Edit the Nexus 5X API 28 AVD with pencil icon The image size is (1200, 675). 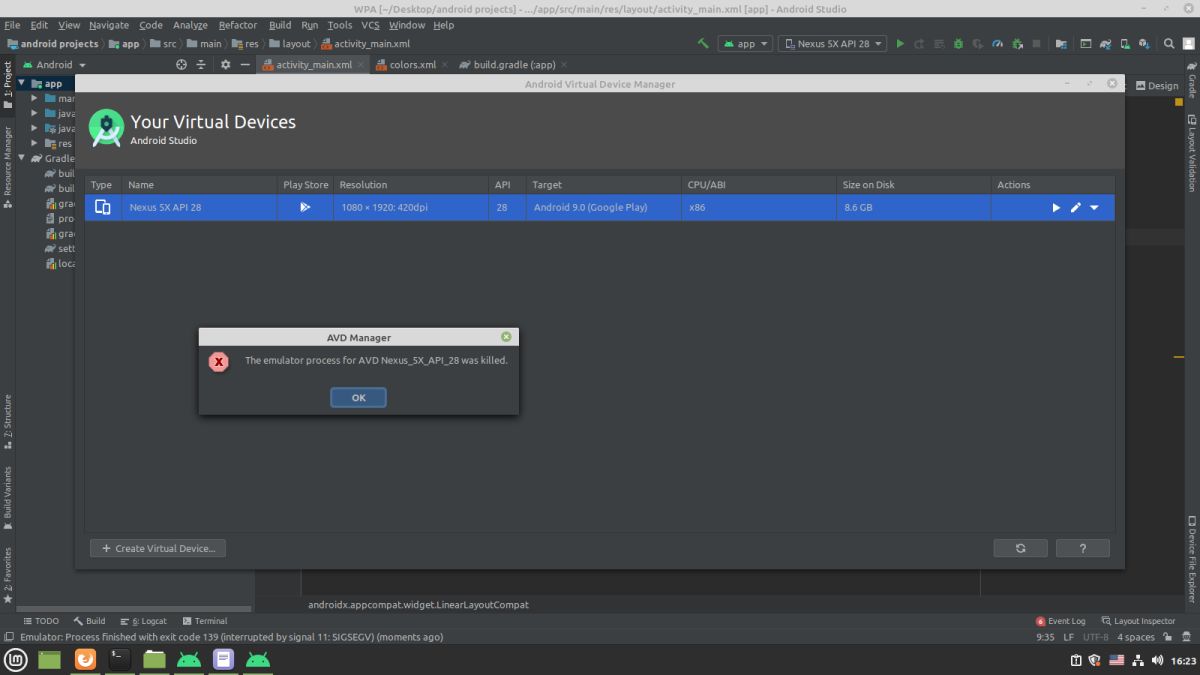[x=1076, y=207]
